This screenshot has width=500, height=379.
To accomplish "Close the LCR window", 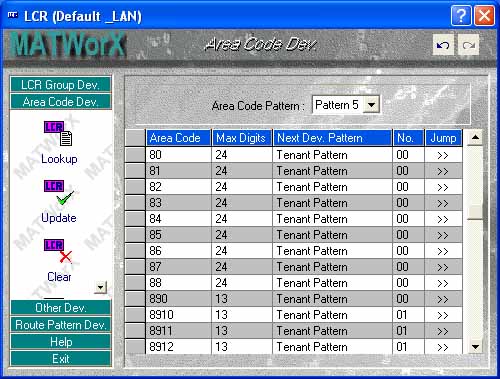I will pos(484,15).
